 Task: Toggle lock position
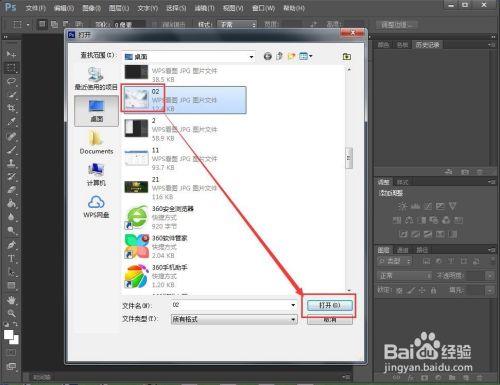pyautogui.click(x=422, y=291)
